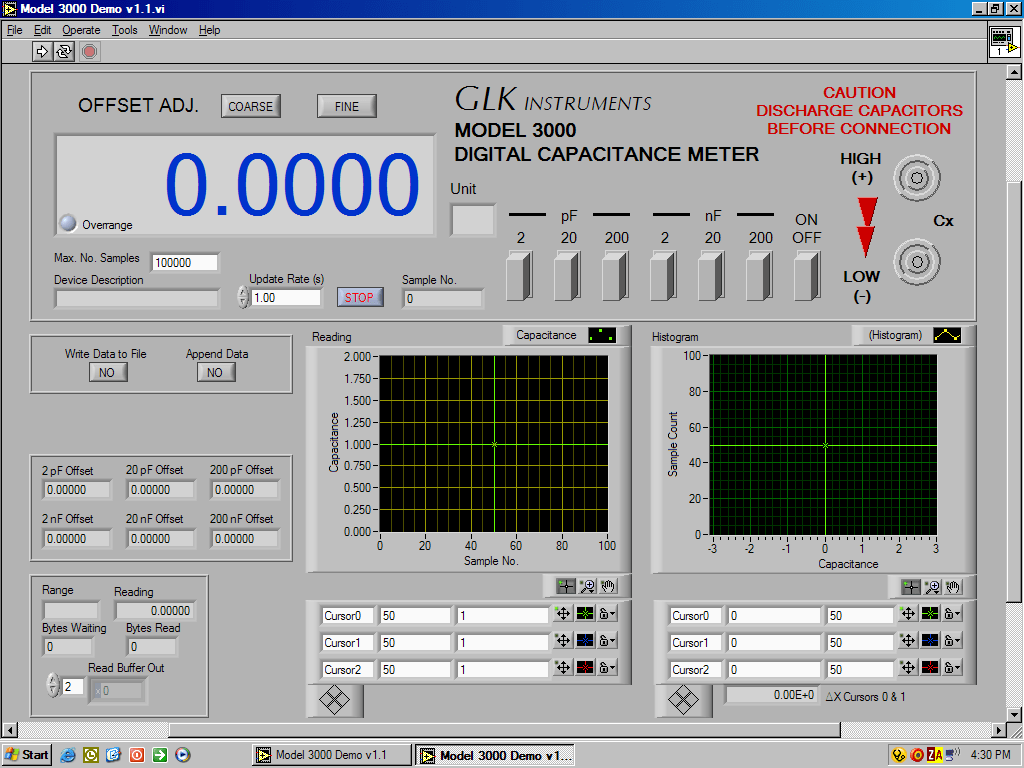Click the Run Continuously toolbar icon
Screen dimensions: 1024x768
coord(63,51)
